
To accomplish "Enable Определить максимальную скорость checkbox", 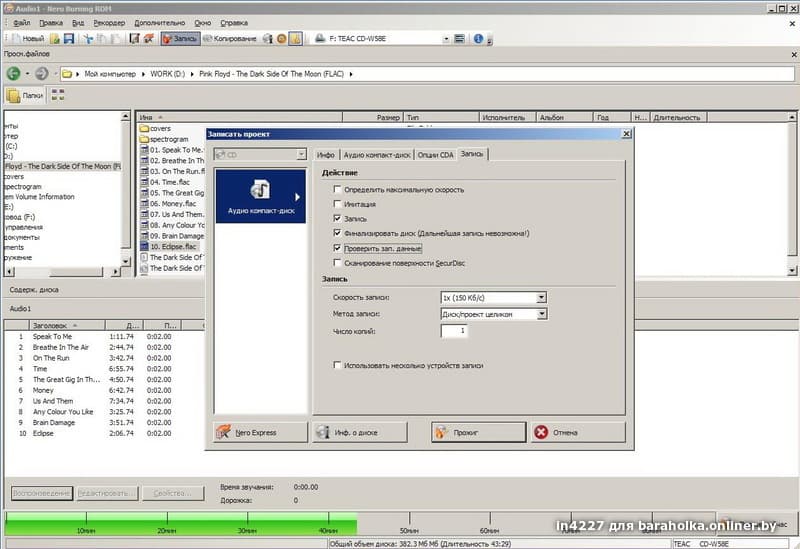I will click(x=337, y=189).
